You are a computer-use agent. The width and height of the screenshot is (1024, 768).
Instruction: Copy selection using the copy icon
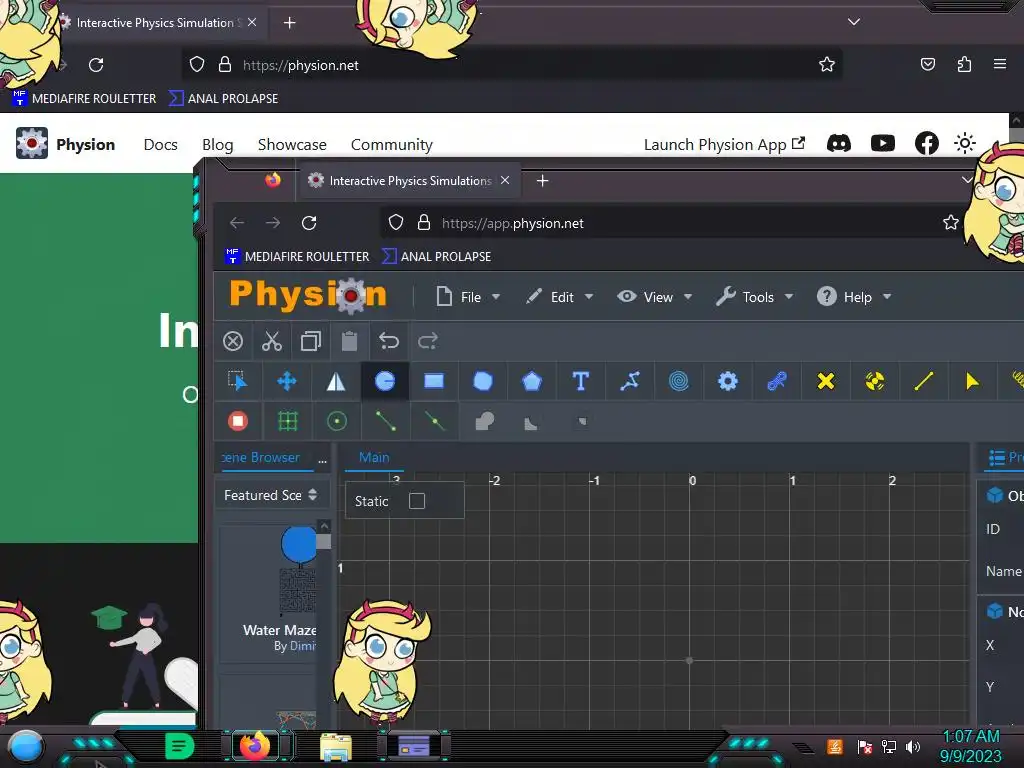pyautogui.click(x=311, y=341)
